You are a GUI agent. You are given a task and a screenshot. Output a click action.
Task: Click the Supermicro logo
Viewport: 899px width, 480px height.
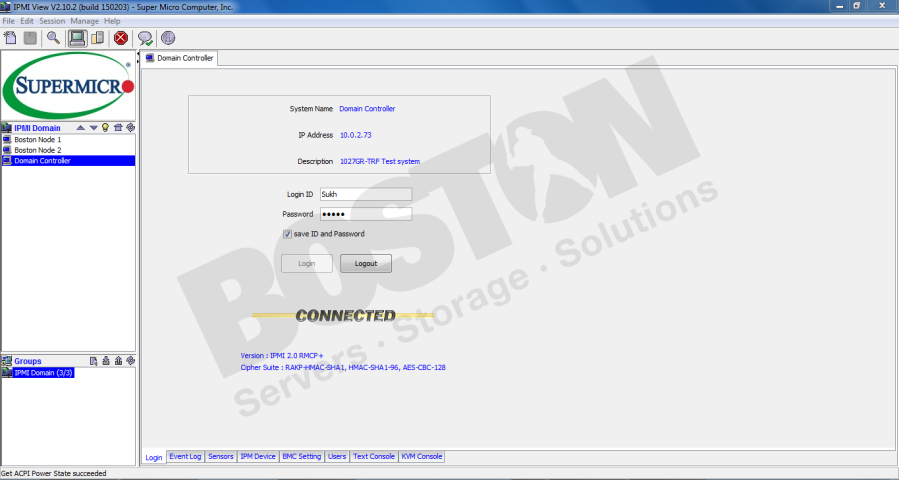click(68, 86)
